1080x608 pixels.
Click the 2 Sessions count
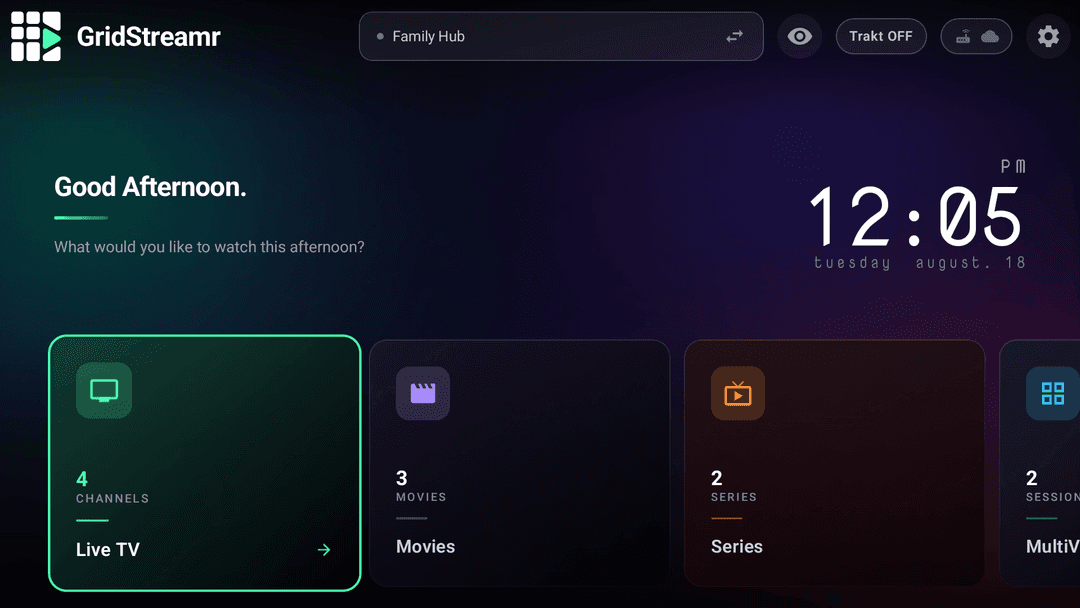(1052, 485)
